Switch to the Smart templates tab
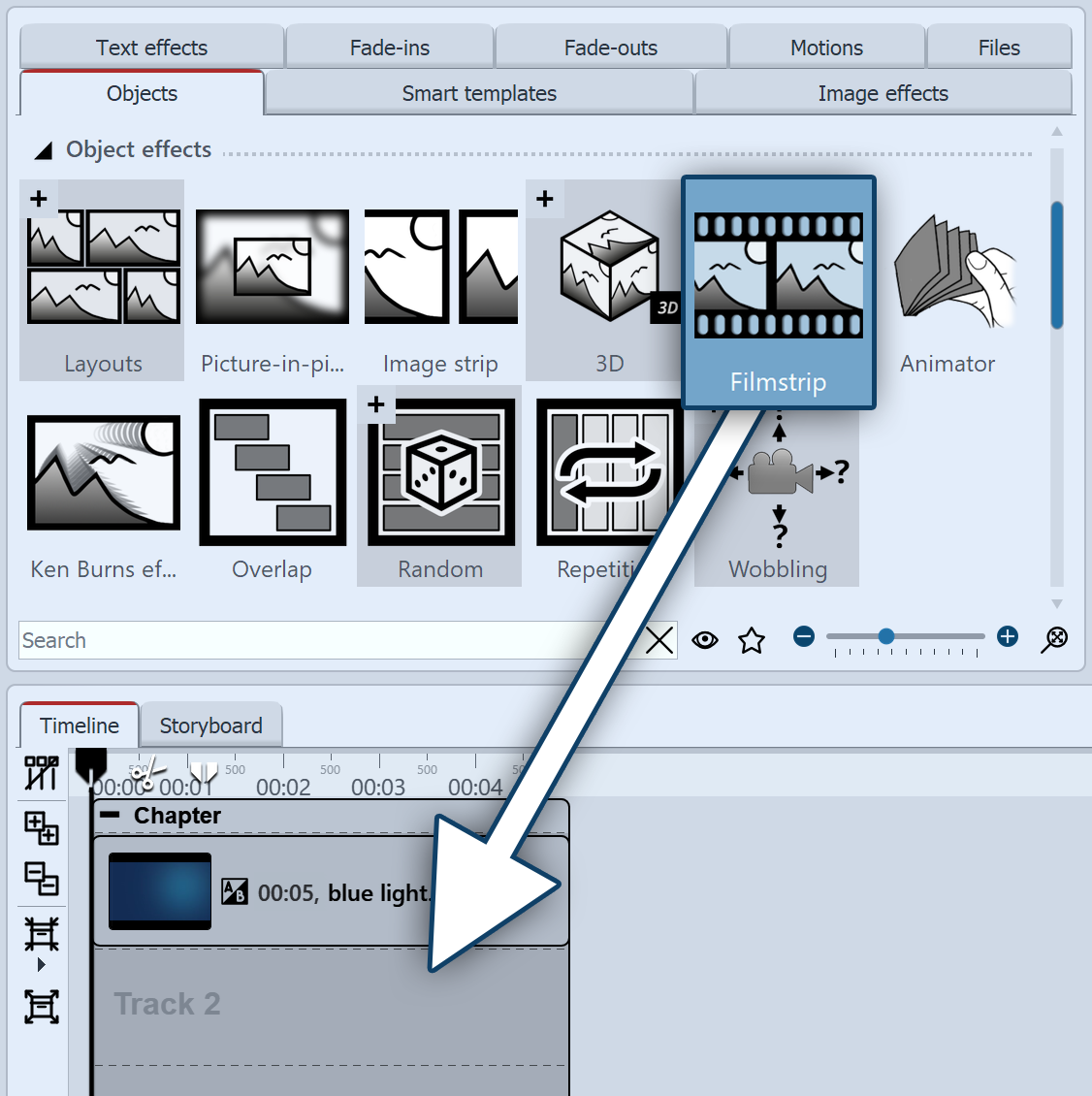The image size is (1092, 1096). pyautogui.click(x=478, y=93)
